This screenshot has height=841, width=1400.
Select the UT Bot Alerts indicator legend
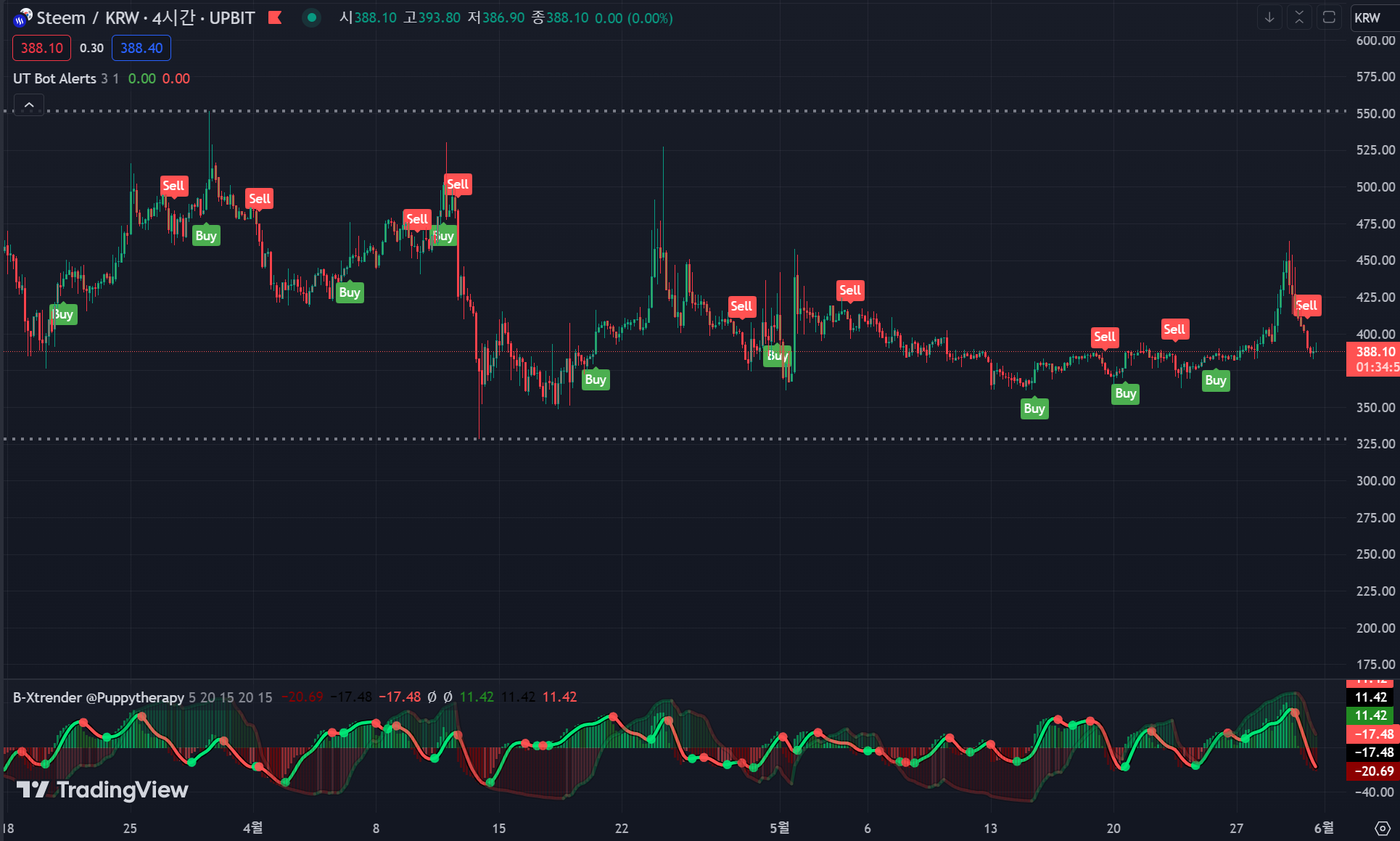[x=54, y=78]
